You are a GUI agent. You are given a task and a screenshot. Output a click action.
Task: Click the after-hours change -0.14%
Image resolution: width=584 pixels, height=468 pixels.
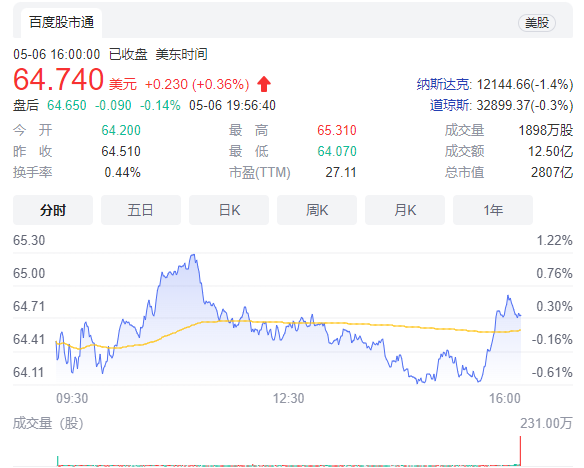[160, 105]
